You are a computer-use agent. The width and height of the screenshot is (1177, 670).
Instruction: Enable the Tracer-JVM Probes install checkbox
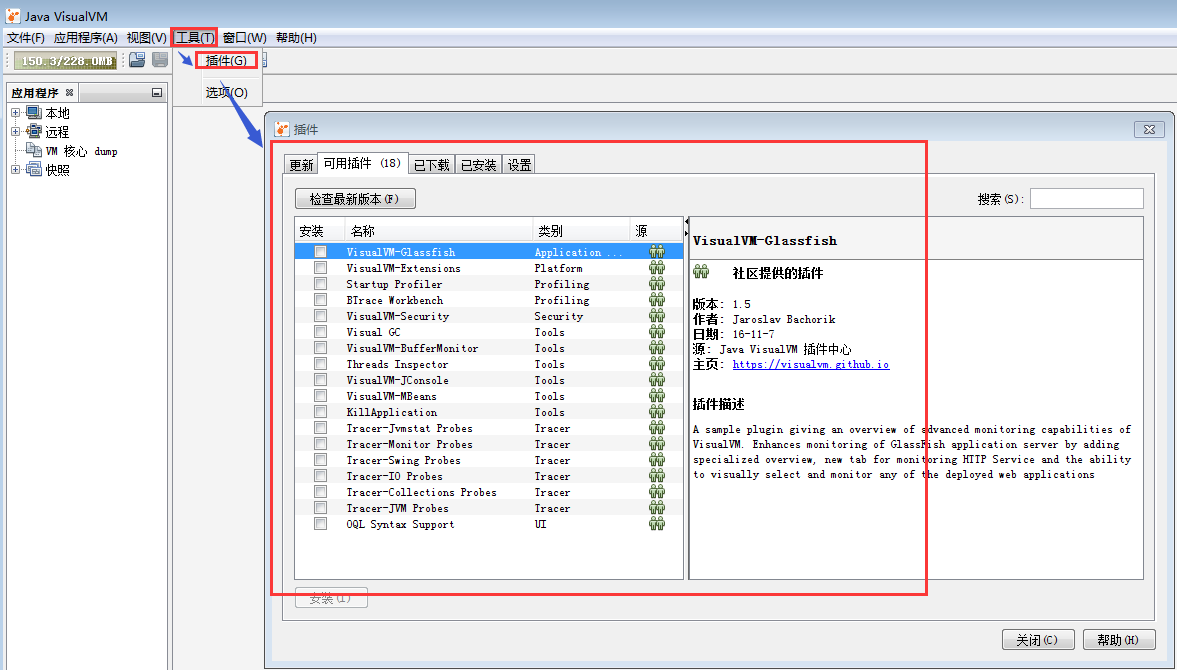(x=320, y=508)
